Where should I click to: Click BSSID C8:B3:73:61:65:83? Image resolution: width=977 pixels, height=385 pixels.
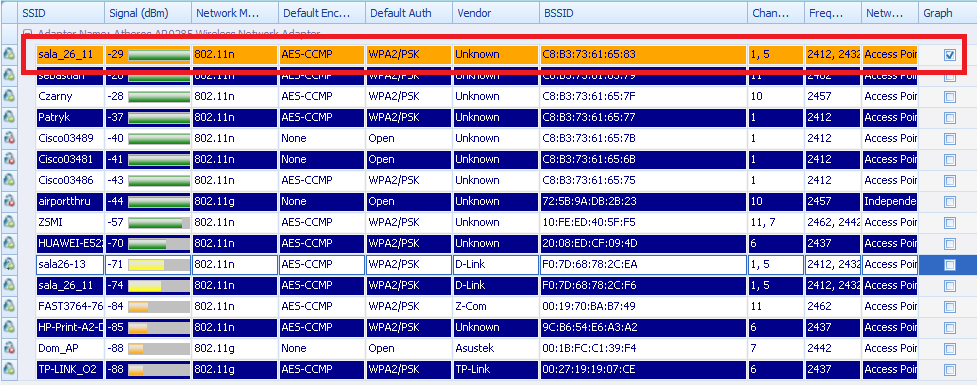(x=643, y=54)
